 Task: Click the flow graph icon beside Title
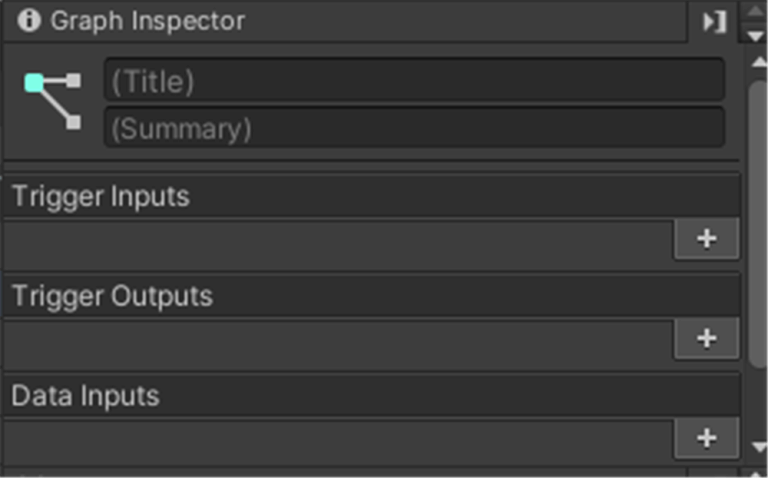point(53,101)
